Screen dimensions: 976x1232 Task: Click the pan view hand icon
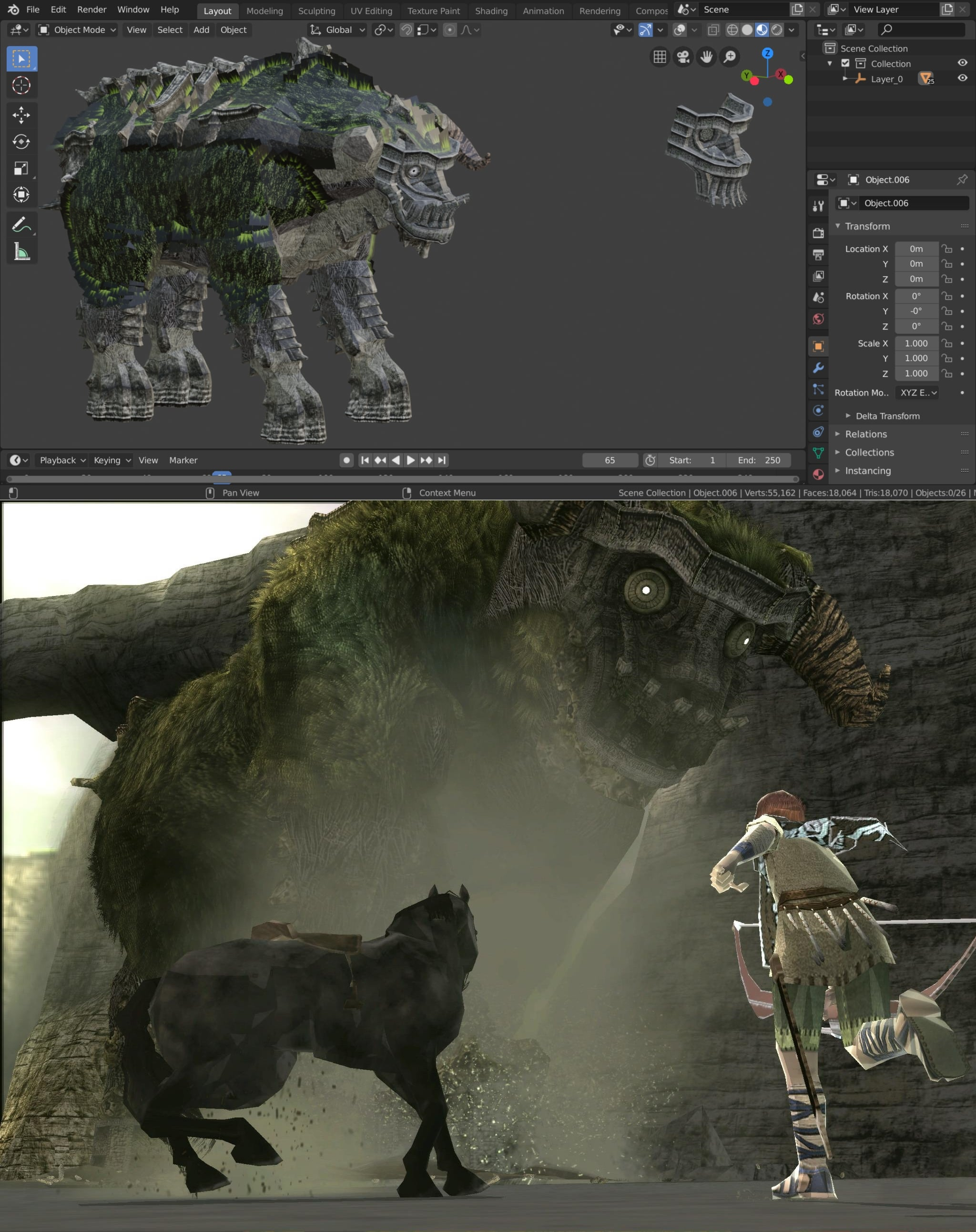pos(706,57)
